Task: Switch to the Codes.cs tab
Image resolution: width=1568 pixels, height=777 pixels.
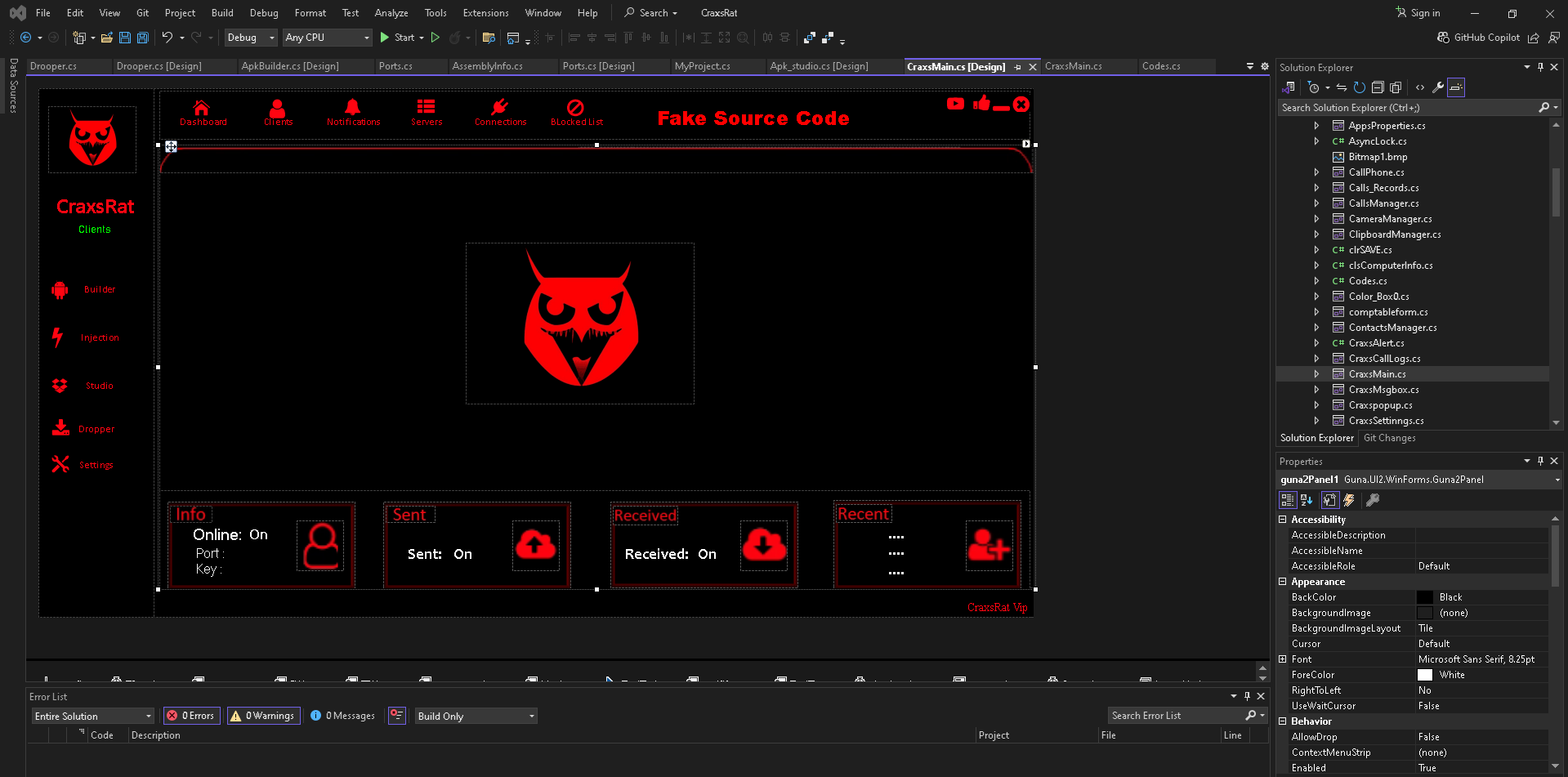Action: coord(1161,66)
